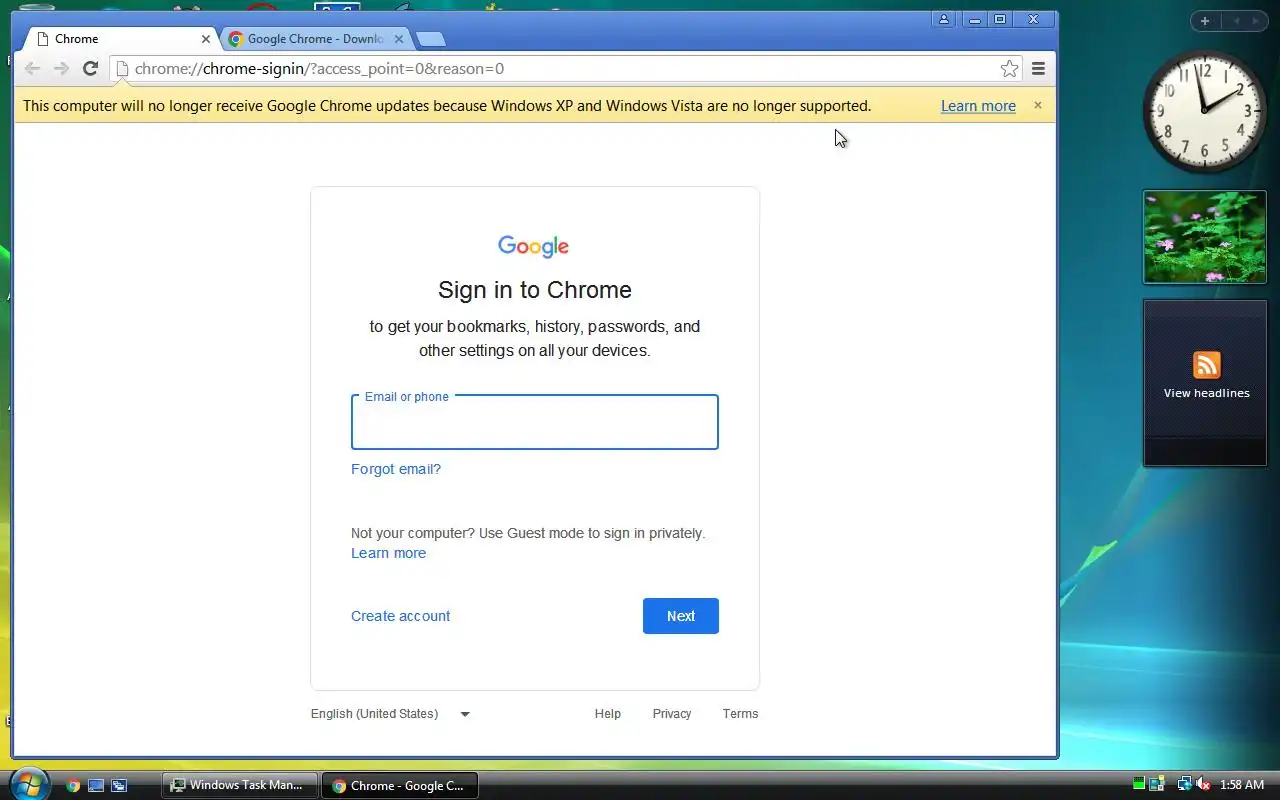
Task: Open the English (United States) language dropdown
Action: click(x=391, y=714)
